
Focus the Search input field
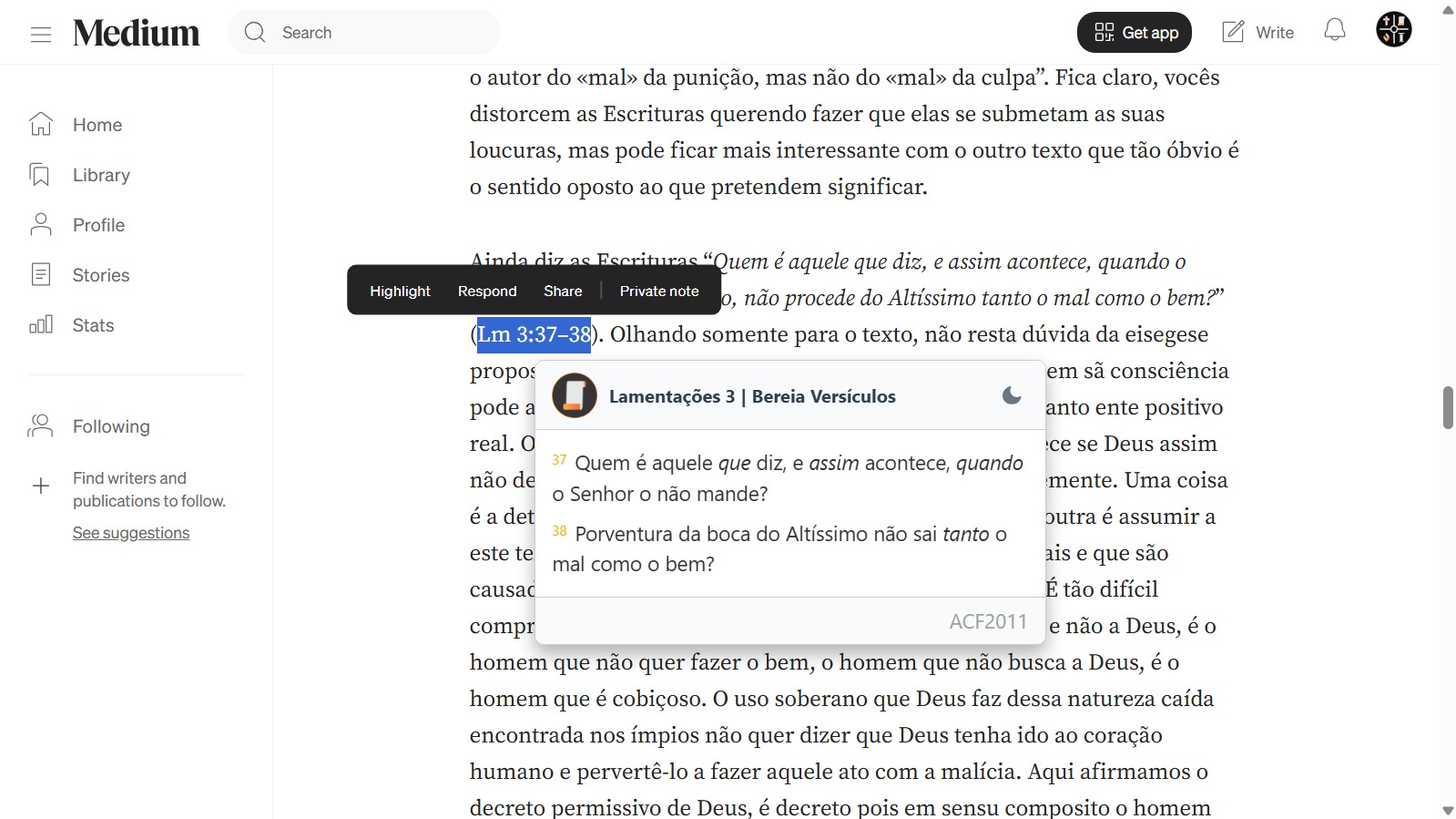(x=382, y=33)
